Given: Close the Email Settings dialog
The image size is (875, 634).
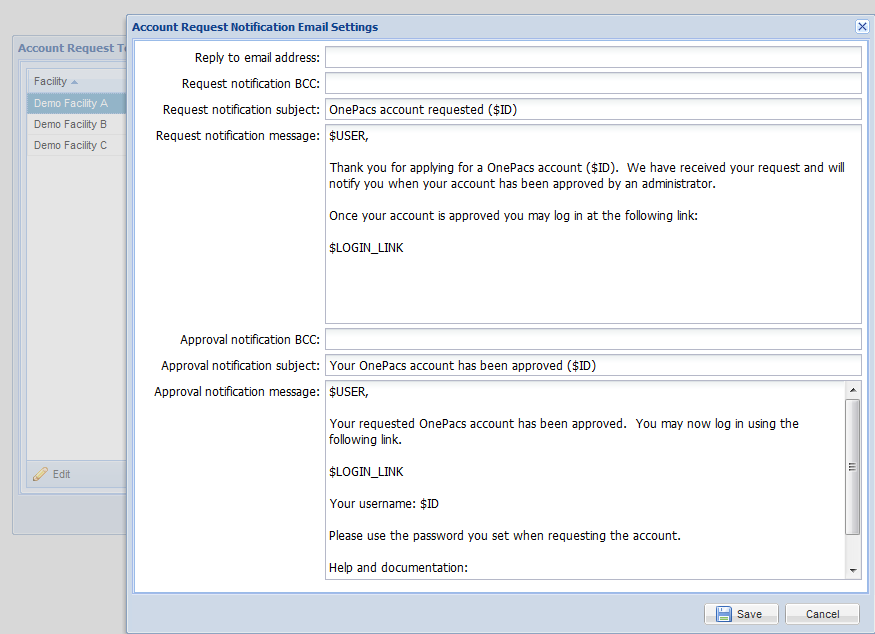Looking at the screenshot, I should tap(862, 26).
